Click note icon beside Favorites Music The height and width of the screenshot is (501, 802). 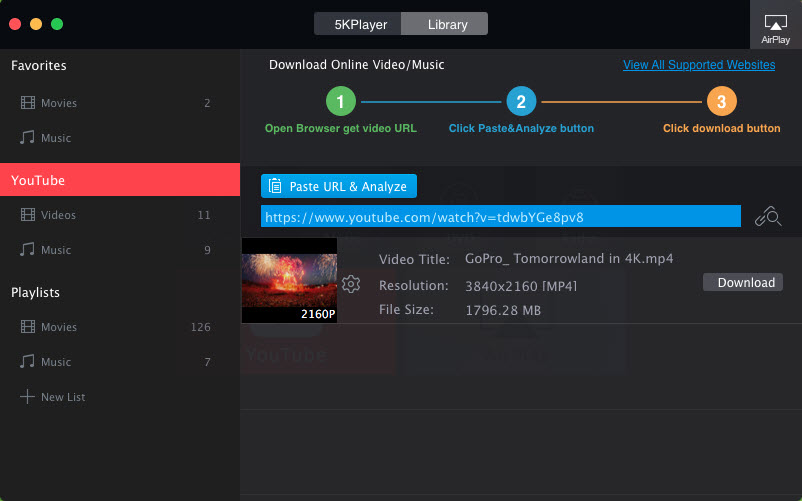tap(27, 138)
